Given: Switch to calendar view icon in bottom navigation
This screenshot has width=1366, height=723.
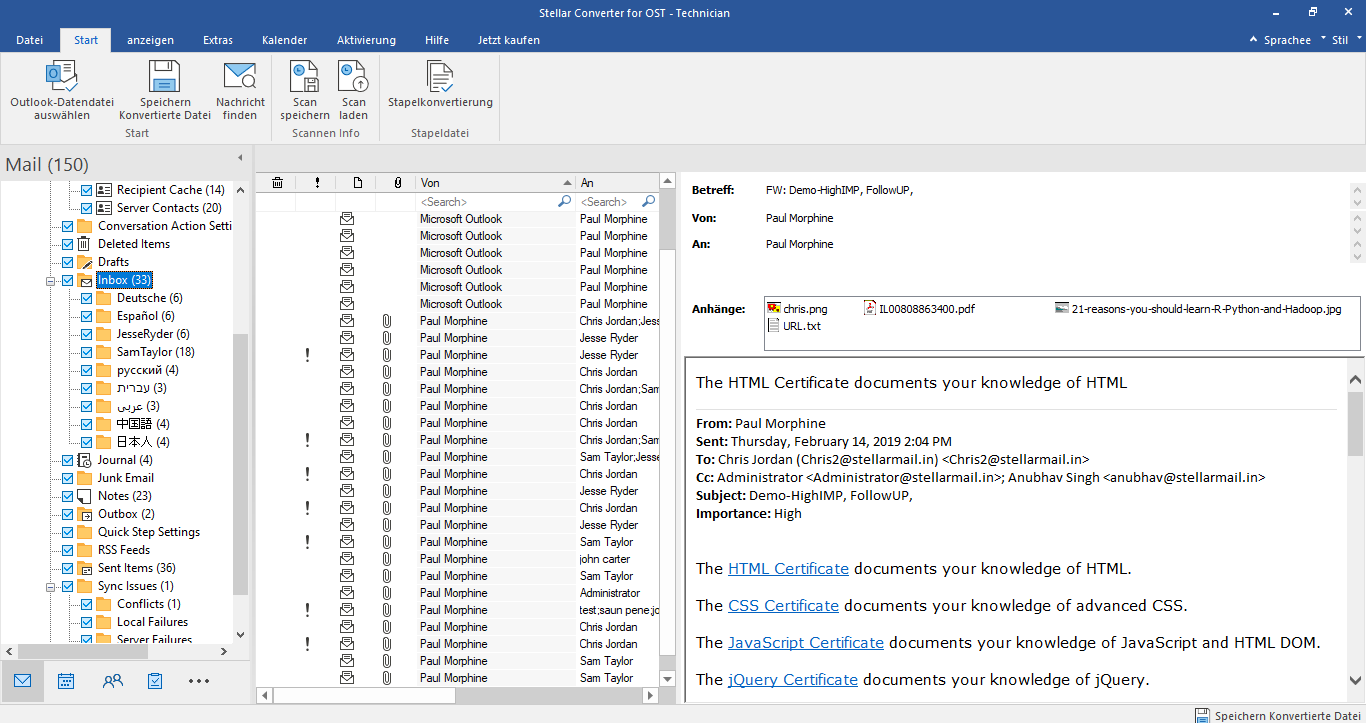Looking at the screenshot, I should [x=66, y=681].
